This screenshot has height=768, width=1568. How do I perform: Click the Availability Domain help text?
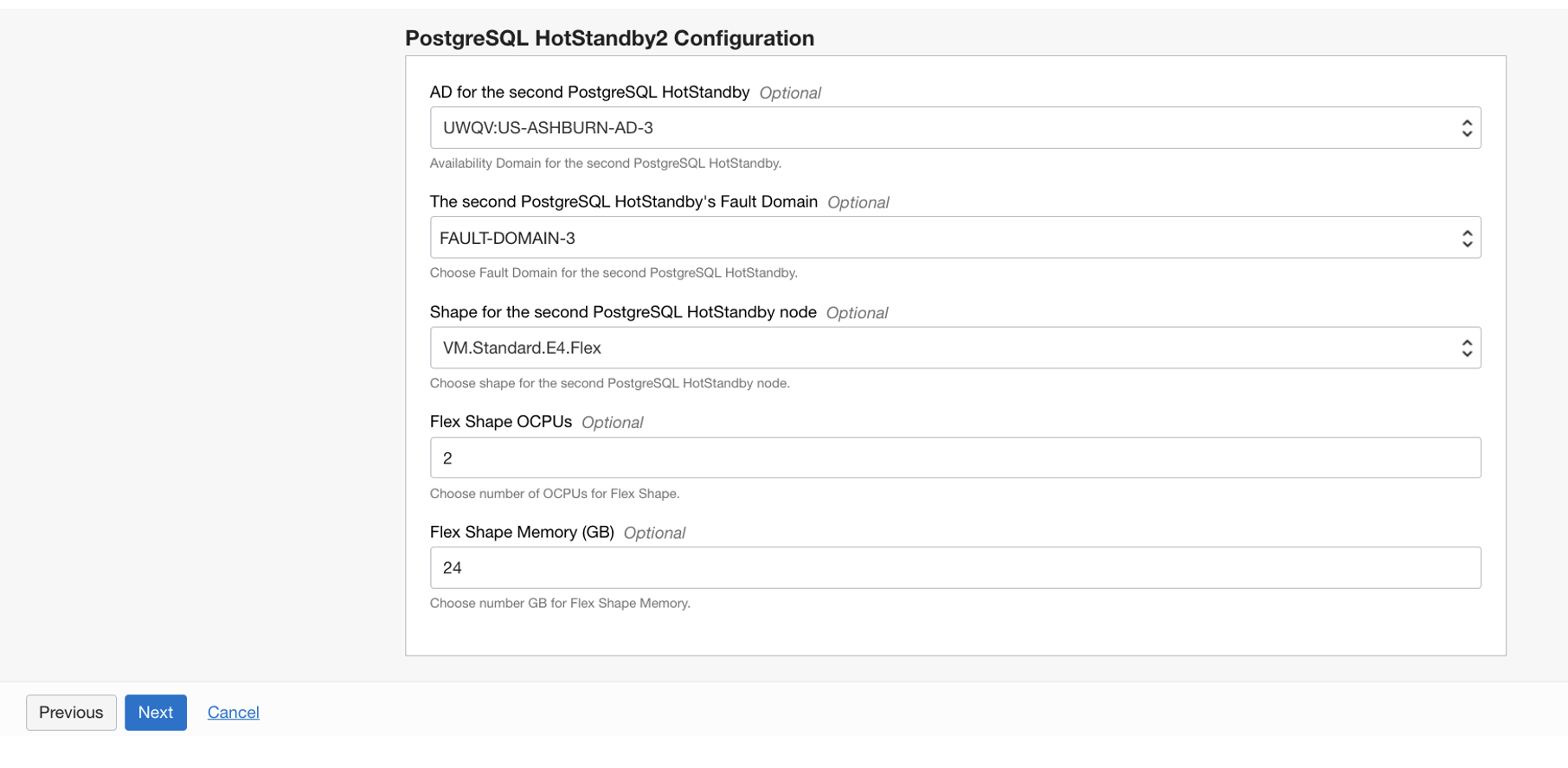[605, 163]
